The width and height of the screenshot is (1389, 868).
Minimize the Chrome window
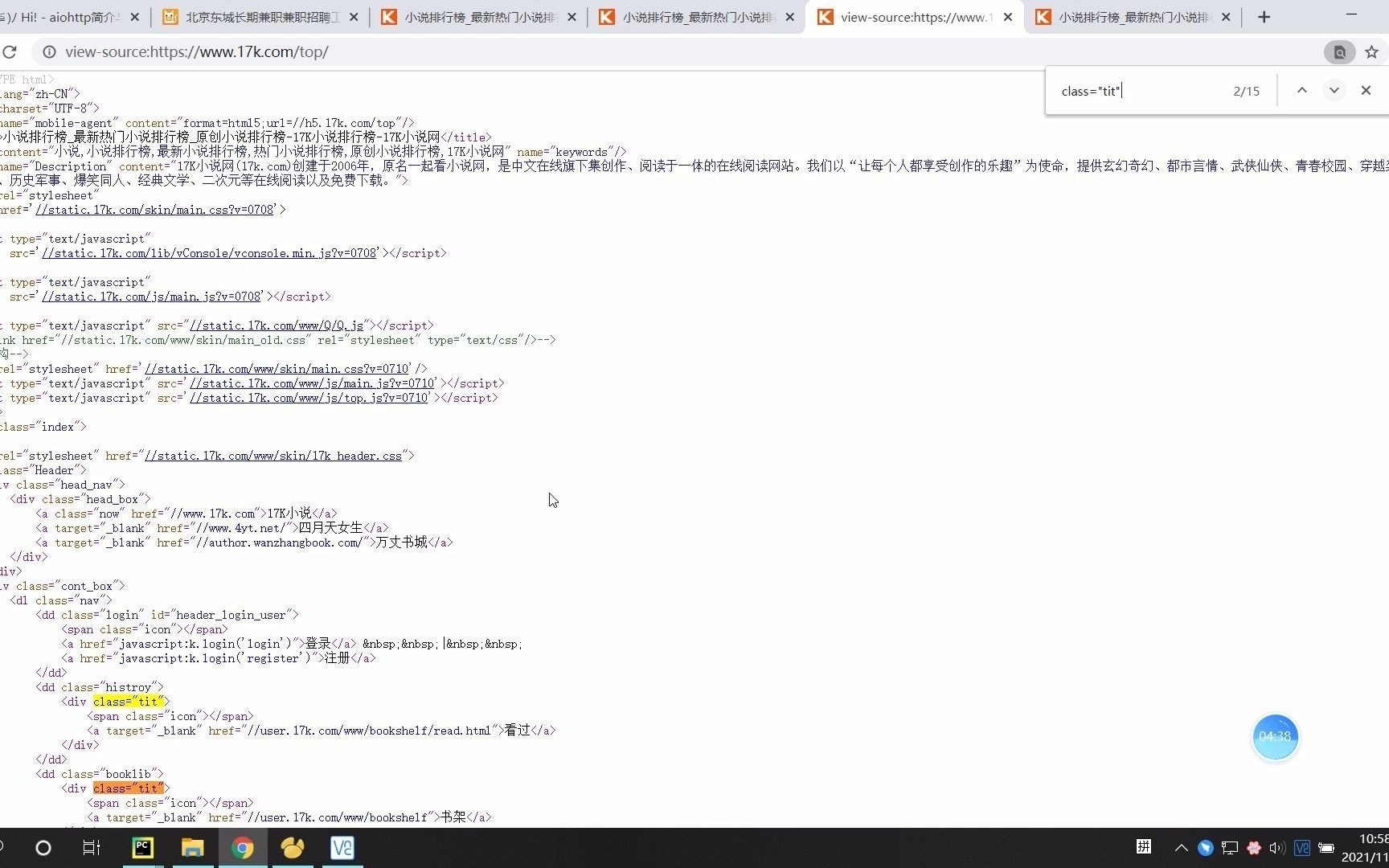coord(1350,14)
